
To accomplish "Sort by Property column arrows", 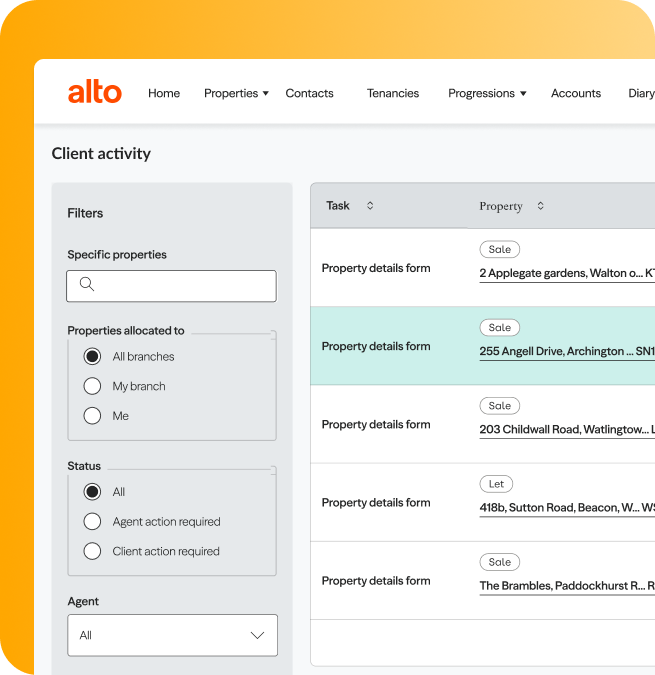I will (x=541, y=206).
